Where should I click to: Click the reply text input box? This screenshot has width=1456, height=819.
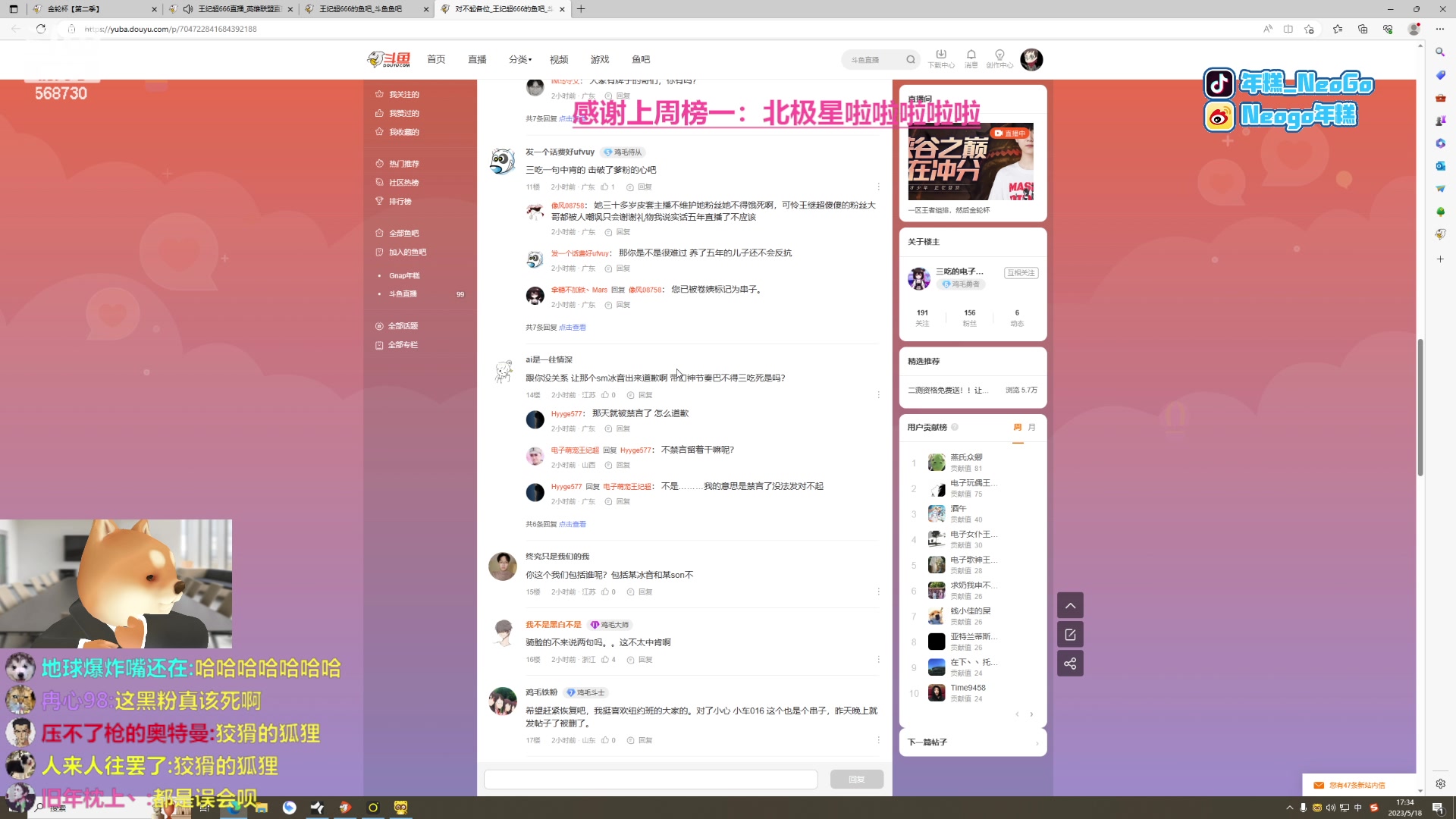click(x=651, y=780)
